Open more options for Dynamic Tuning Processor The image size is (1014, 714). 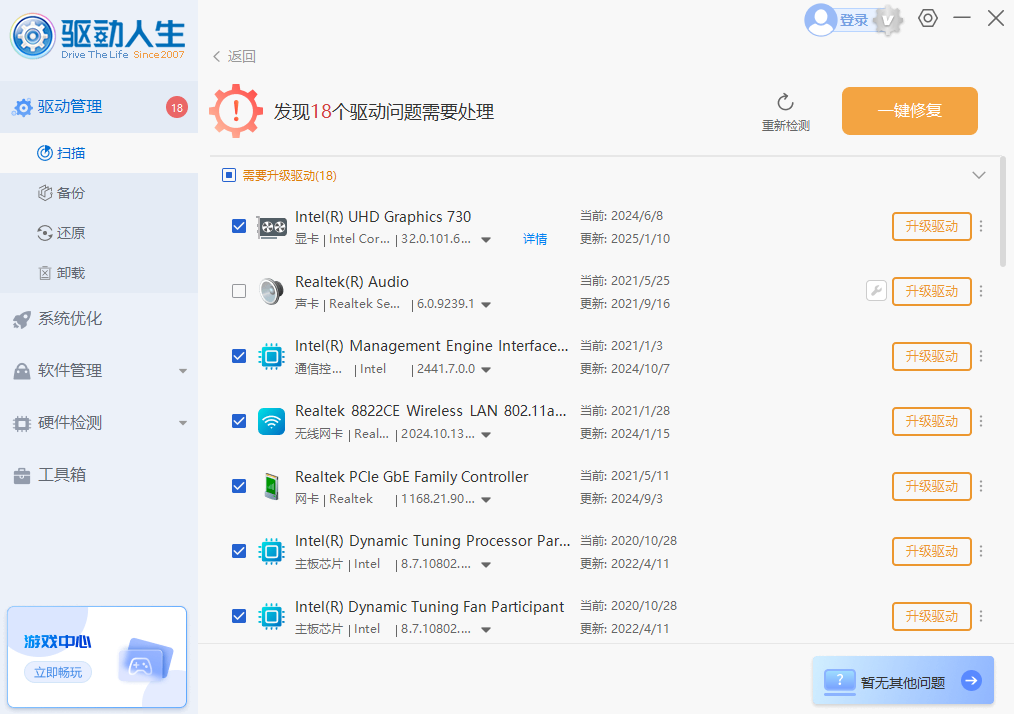[x=981, y=551]
